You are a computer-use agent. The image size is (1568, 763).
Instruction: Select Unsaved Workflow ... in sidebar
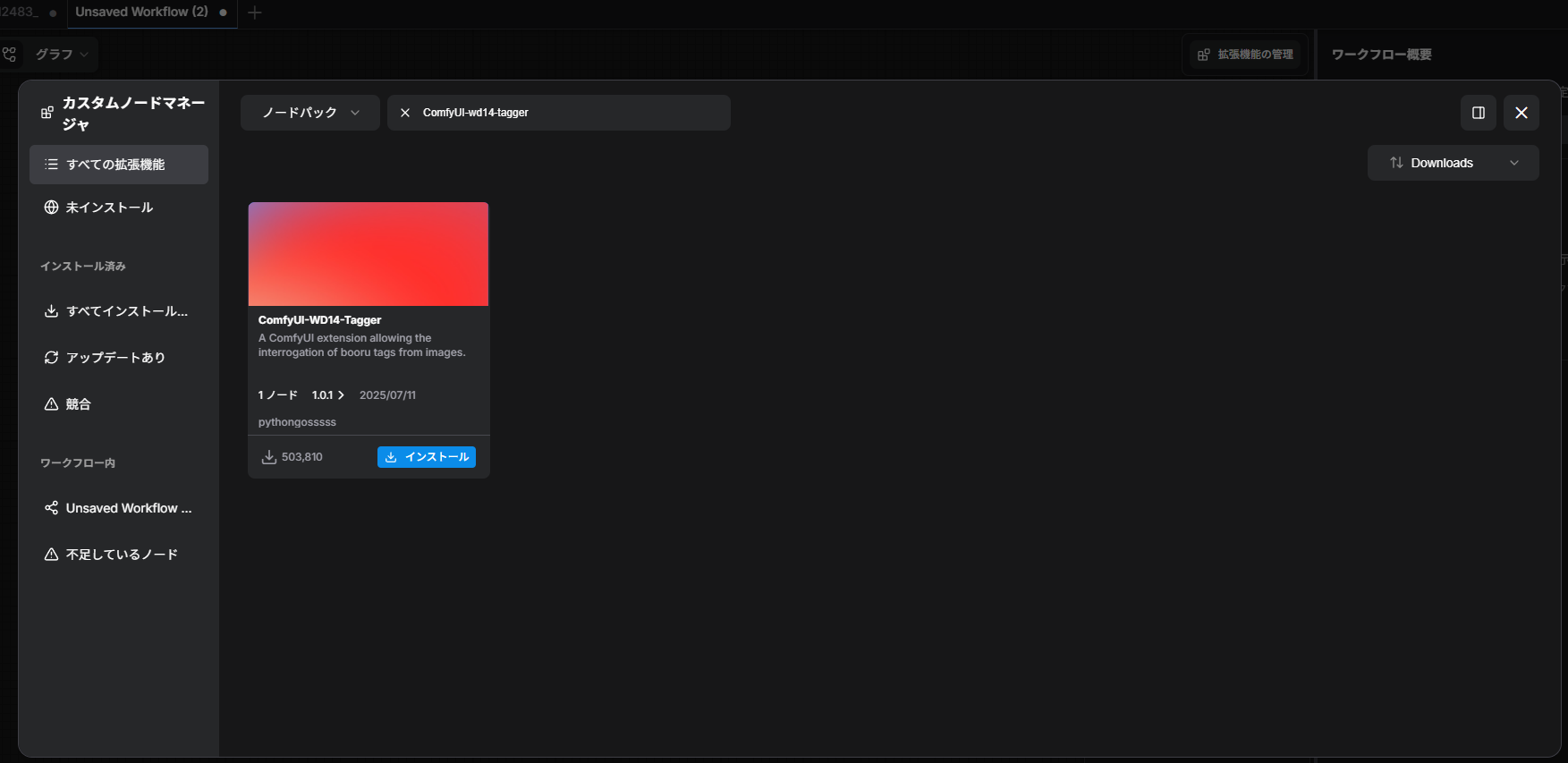[119, 508]
